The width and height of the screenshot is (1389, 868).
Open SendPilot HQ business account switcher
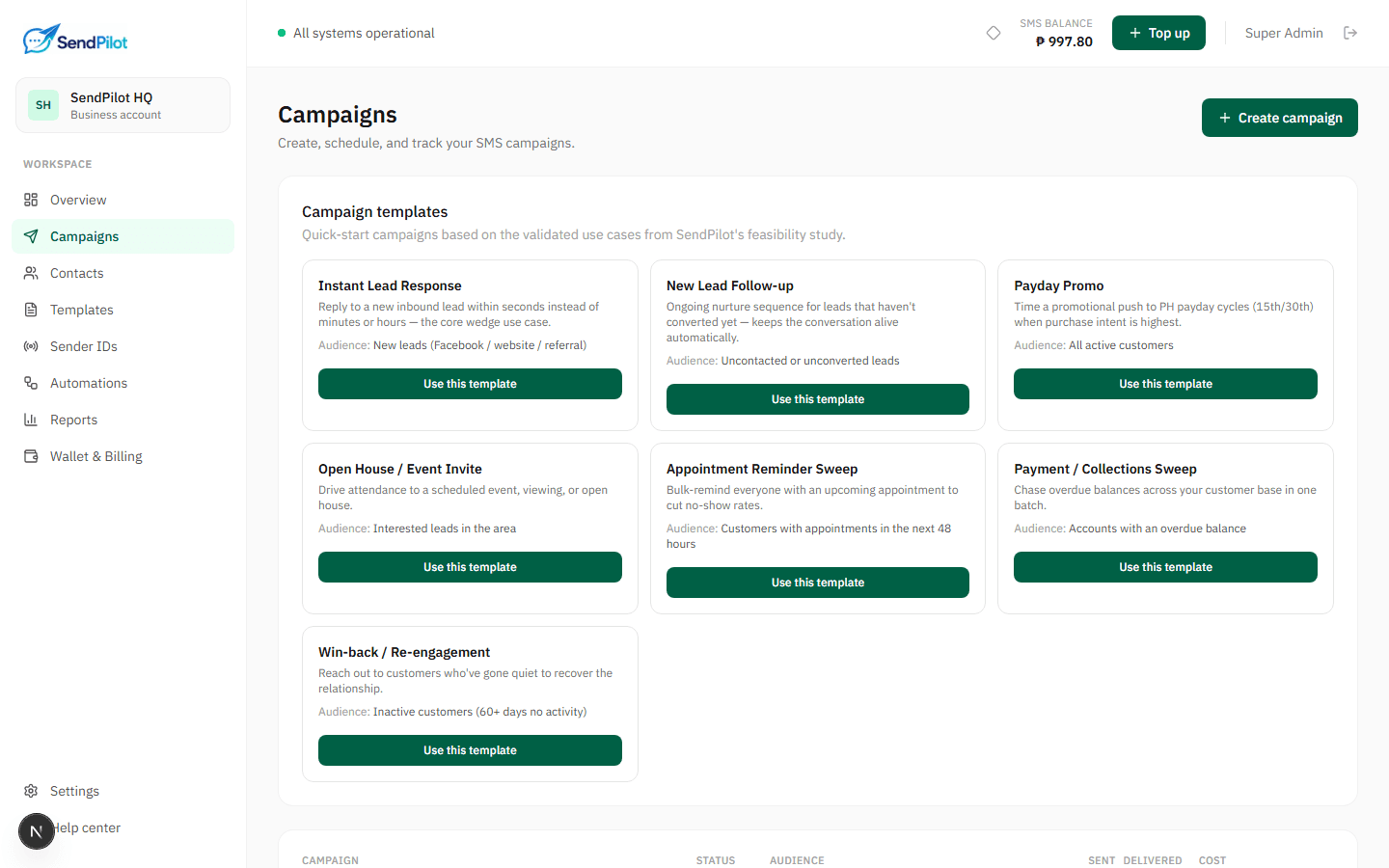(x=123, y=105)
